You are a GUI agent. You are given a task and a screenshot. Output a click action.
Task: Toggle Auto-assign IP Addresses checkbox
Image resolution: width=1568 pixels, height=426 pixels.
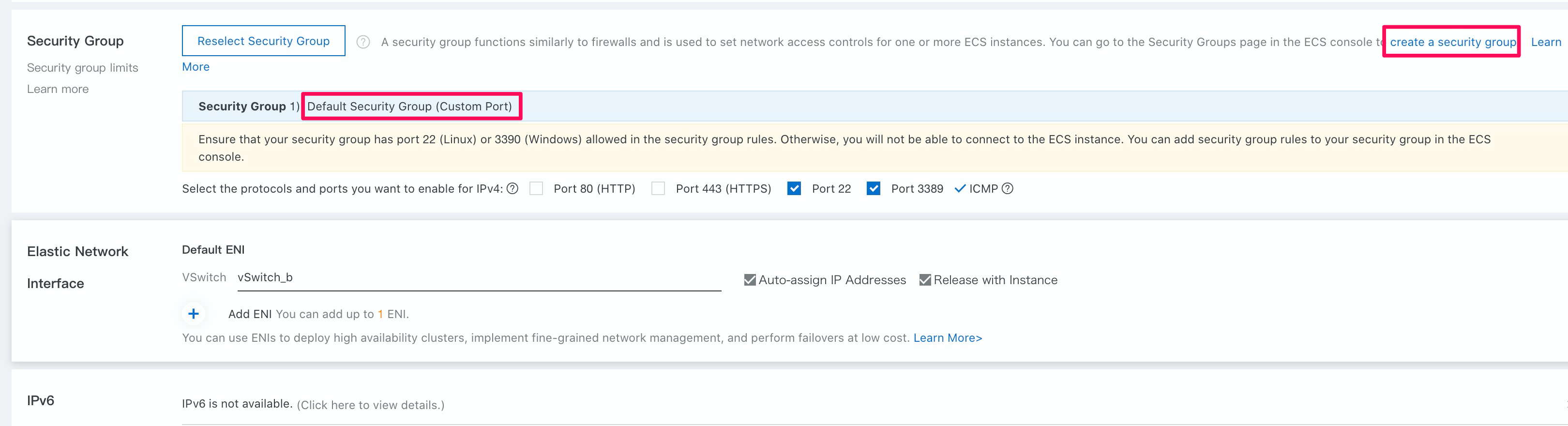pos(750,280)
